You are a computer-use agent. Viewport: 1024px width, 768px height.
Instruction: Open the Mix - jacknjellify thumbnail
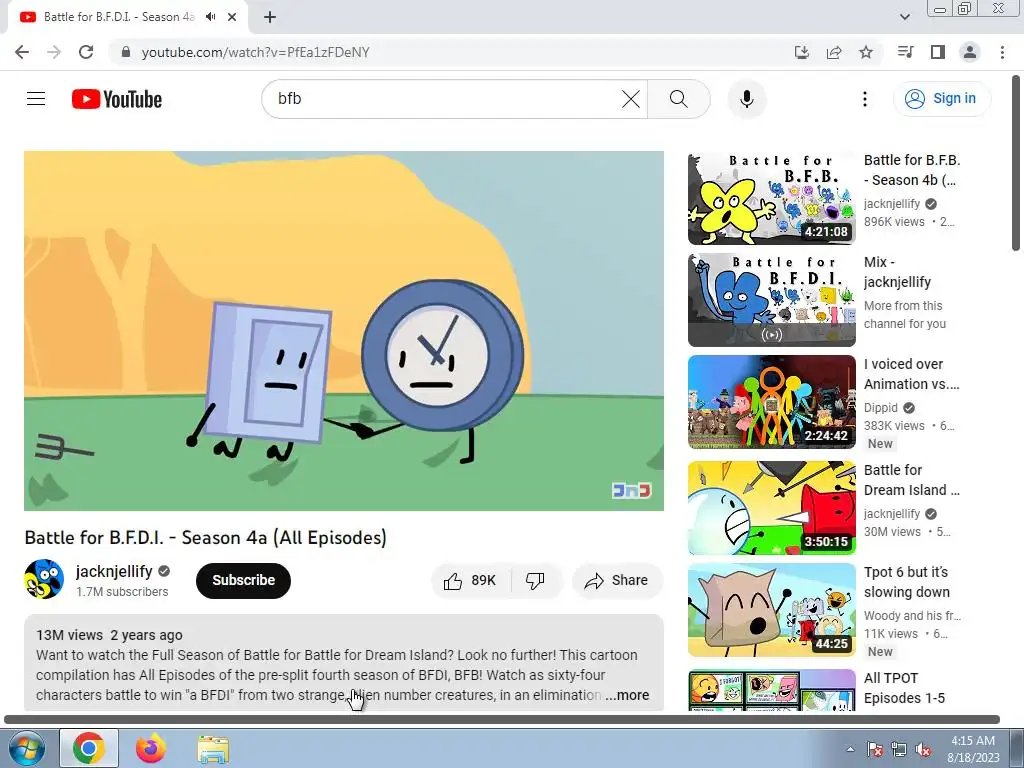[x=771, y=300]
